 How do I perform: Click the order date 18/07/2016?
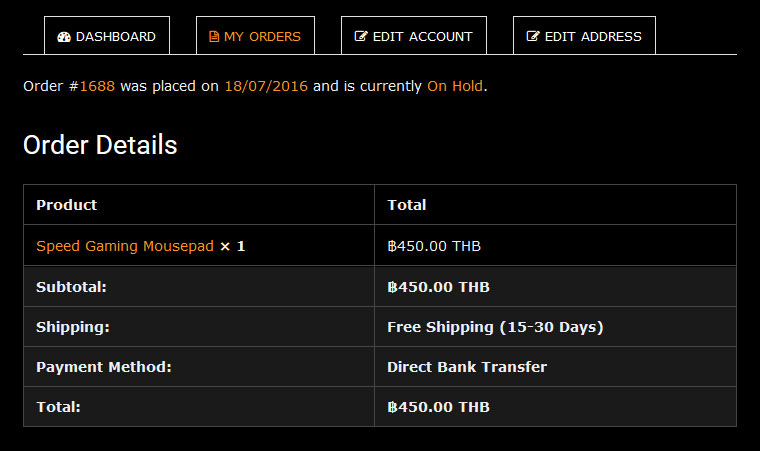click(266, 87)
